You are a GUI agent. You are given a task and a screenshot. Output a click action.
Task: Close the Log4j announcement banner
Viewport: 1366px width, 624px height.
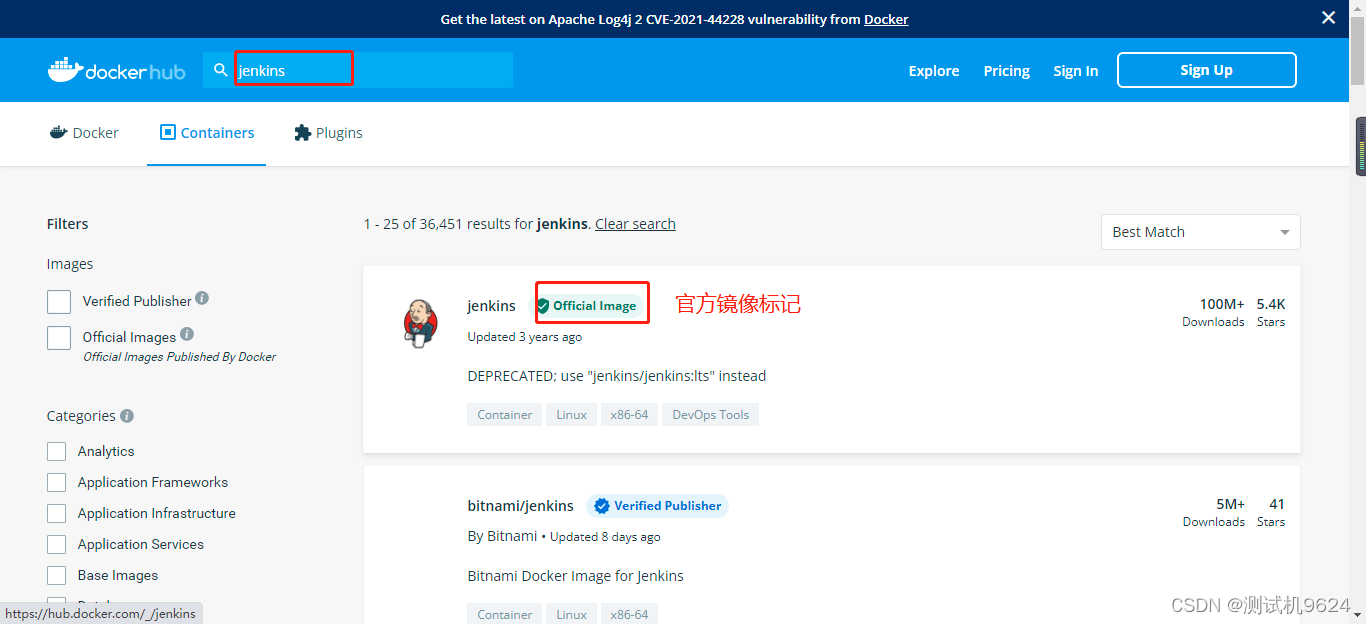point(1328,18)
